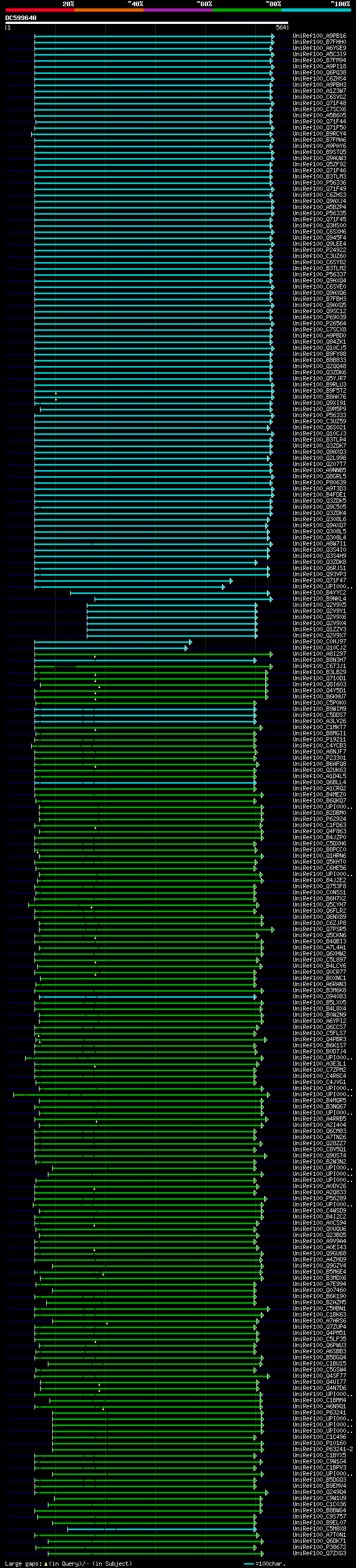Screen dimensions: 356x1568
Task: Click the query end position 564
Action: [281, 27]
